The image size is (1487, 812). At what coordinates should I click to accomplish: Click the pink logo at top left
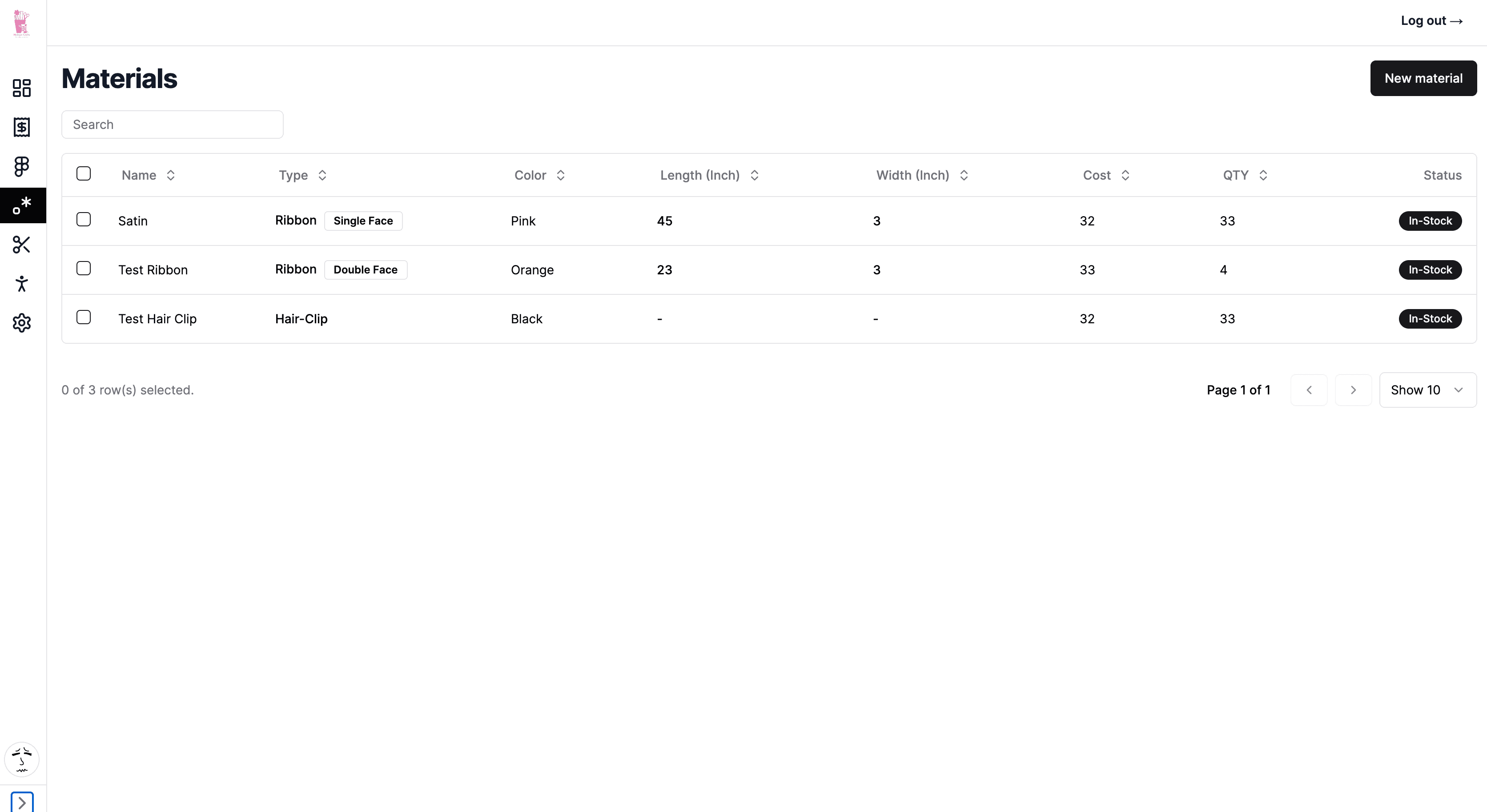[22, 23]
